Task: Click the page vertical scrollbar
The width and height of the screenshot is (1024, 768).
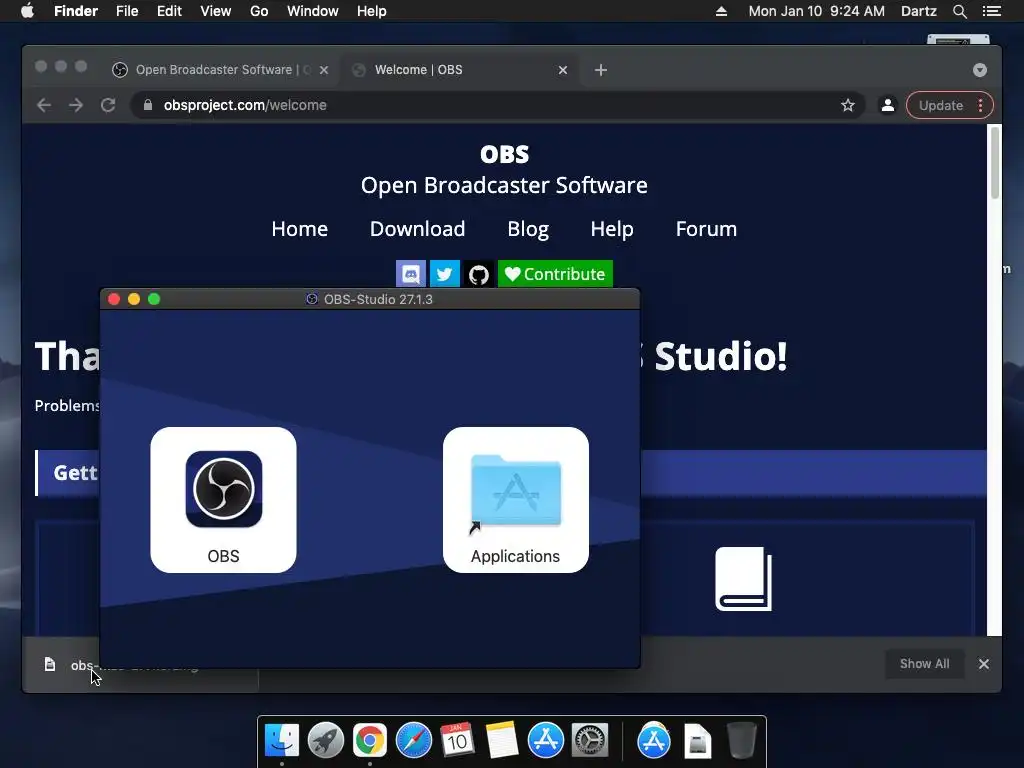Action: tap(995, 163)
